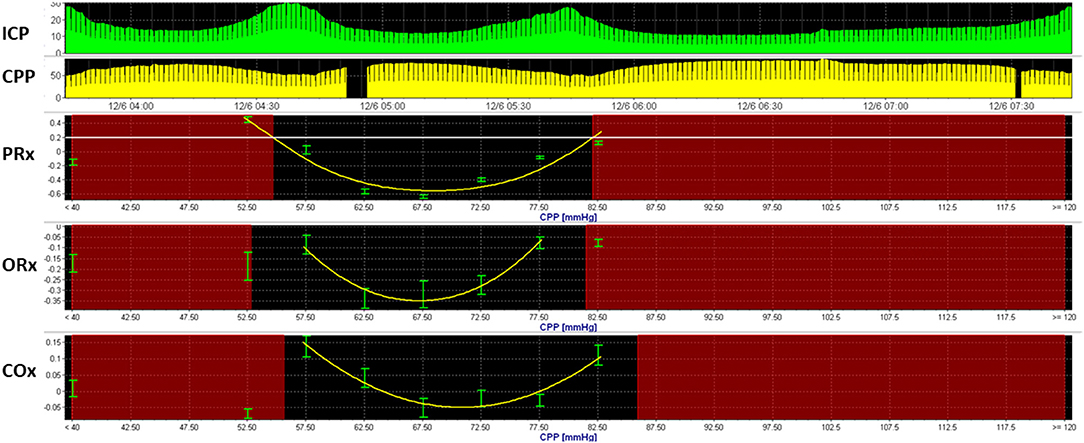
Task: Click the 82.50 tick label on PRx axis
Action: 597,207
